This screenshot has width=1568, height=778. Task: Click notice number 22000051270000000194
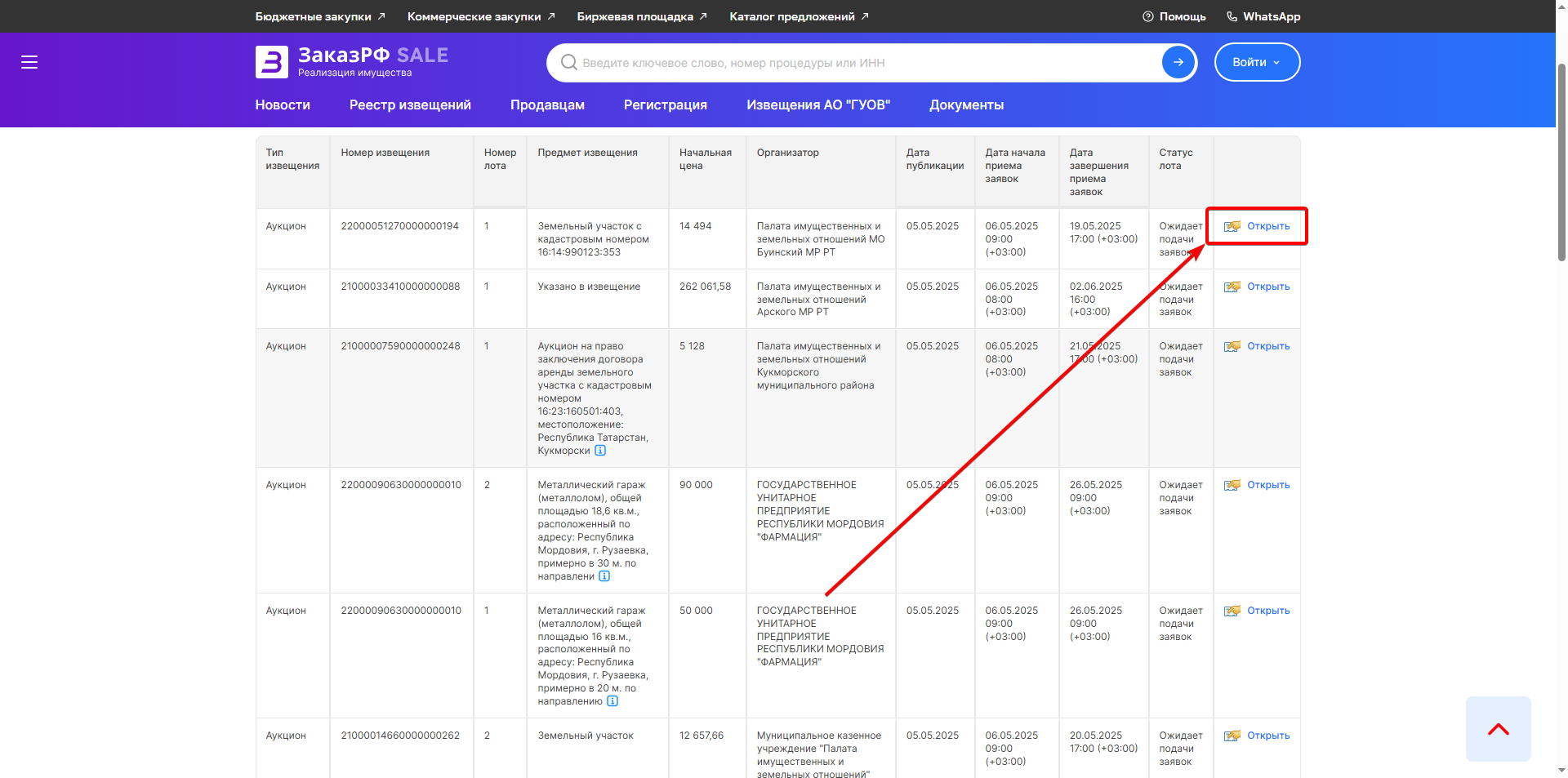point(399,226)
